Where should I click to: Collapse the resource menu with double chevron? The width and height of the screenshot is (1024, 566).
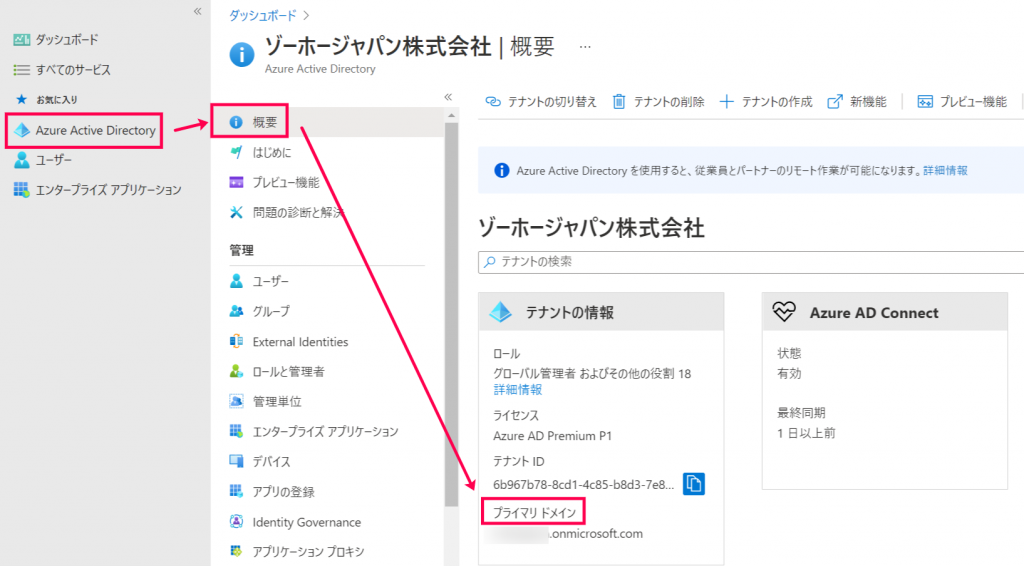point(448,97)
